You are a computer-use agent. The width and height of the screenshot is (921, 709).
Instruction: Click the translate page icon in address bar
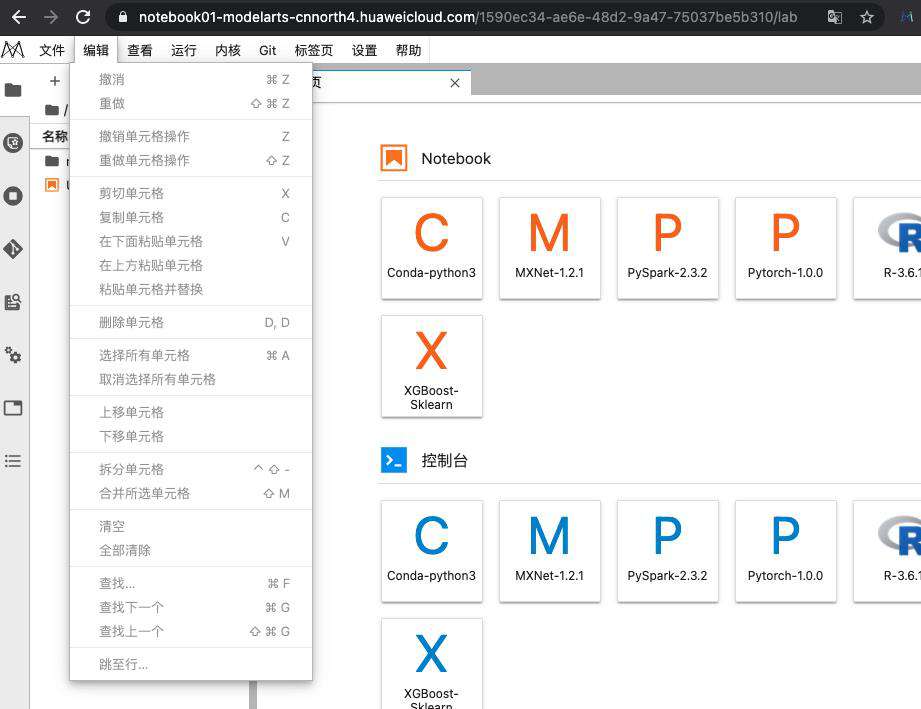point(835,17)
